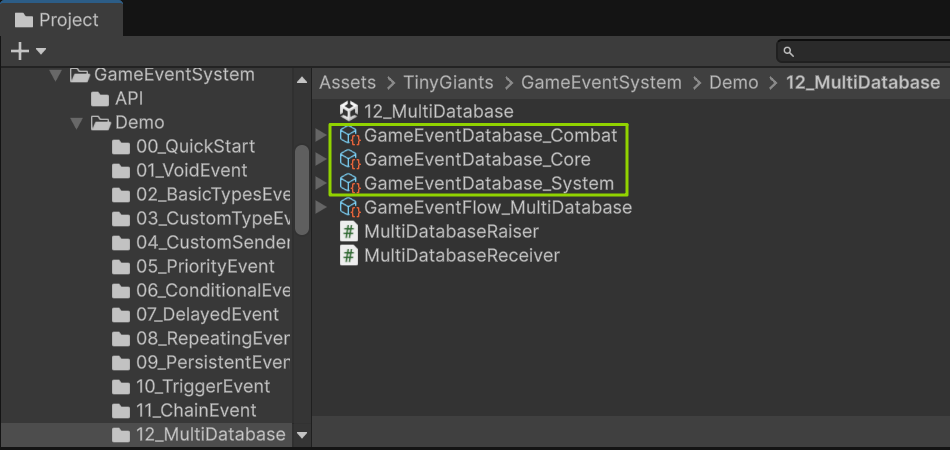Expand the GameEventDatabase_Combat sub-assets arrow
The image size is (950, 450).
[x=321, y=135]
